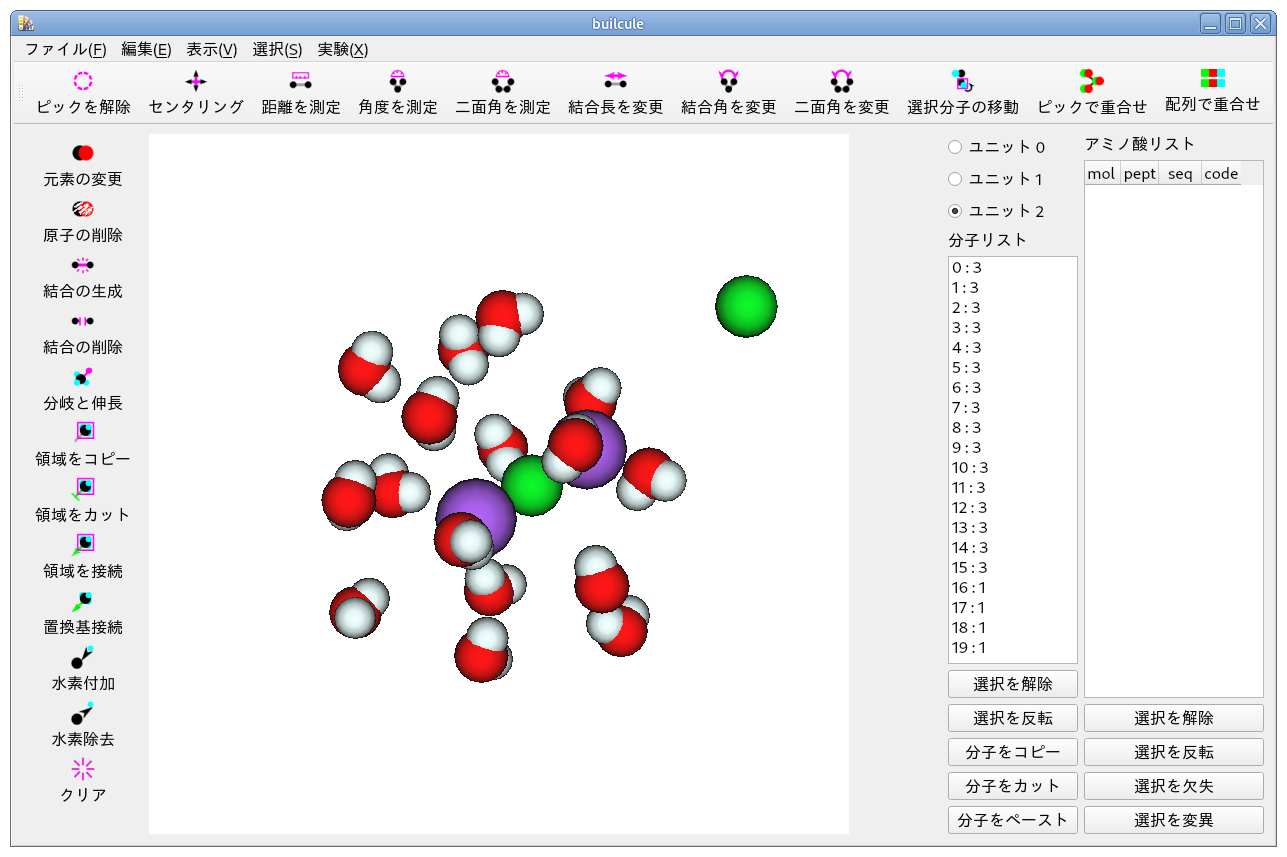Switch to the ユニット 1 radio button
This screenshot has width=1287, height=857.
click(x=955, y=179)
